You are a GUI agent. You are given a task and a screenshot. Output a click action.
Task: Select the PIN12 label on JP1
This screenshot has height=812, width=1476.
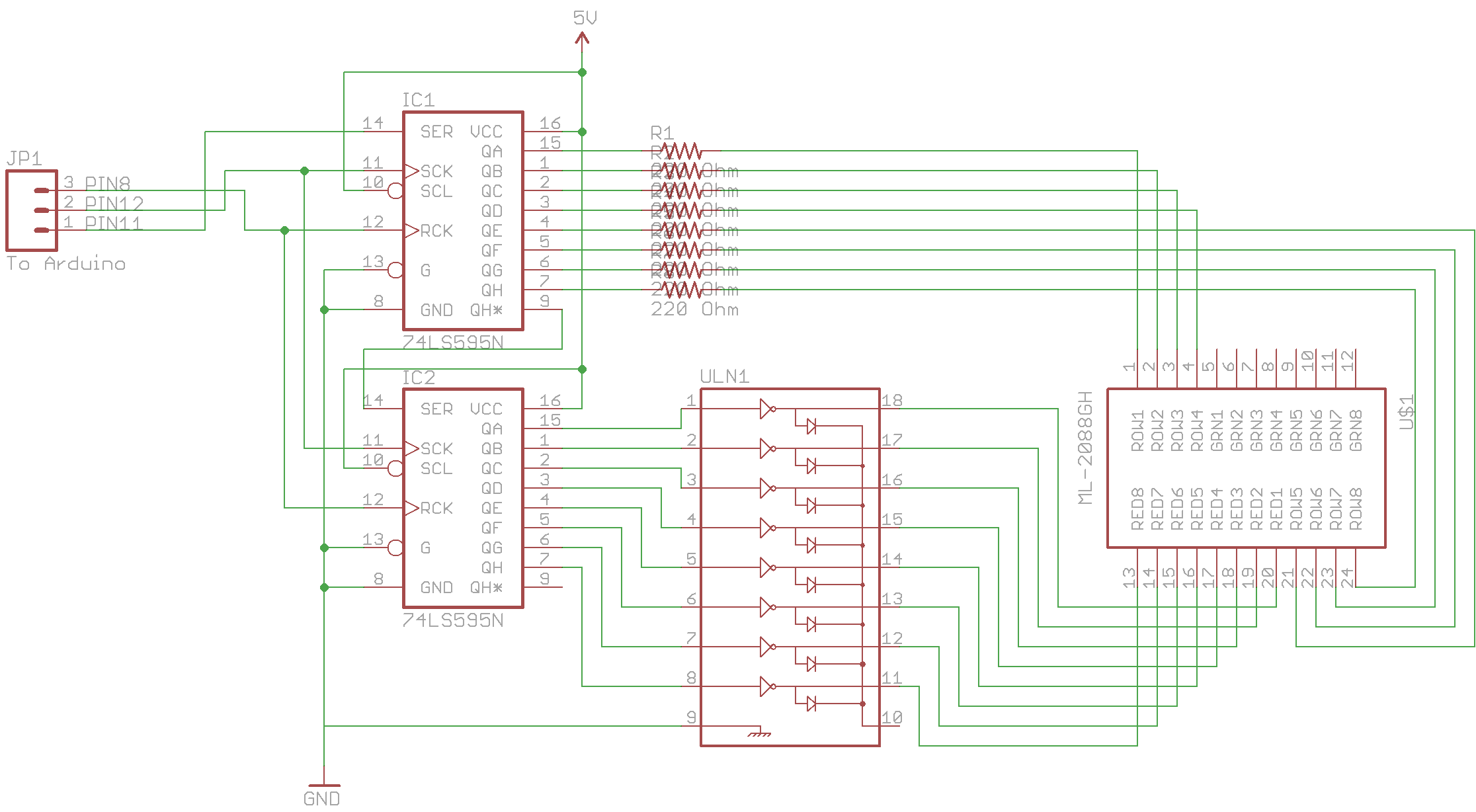click(x=114, y=202)
